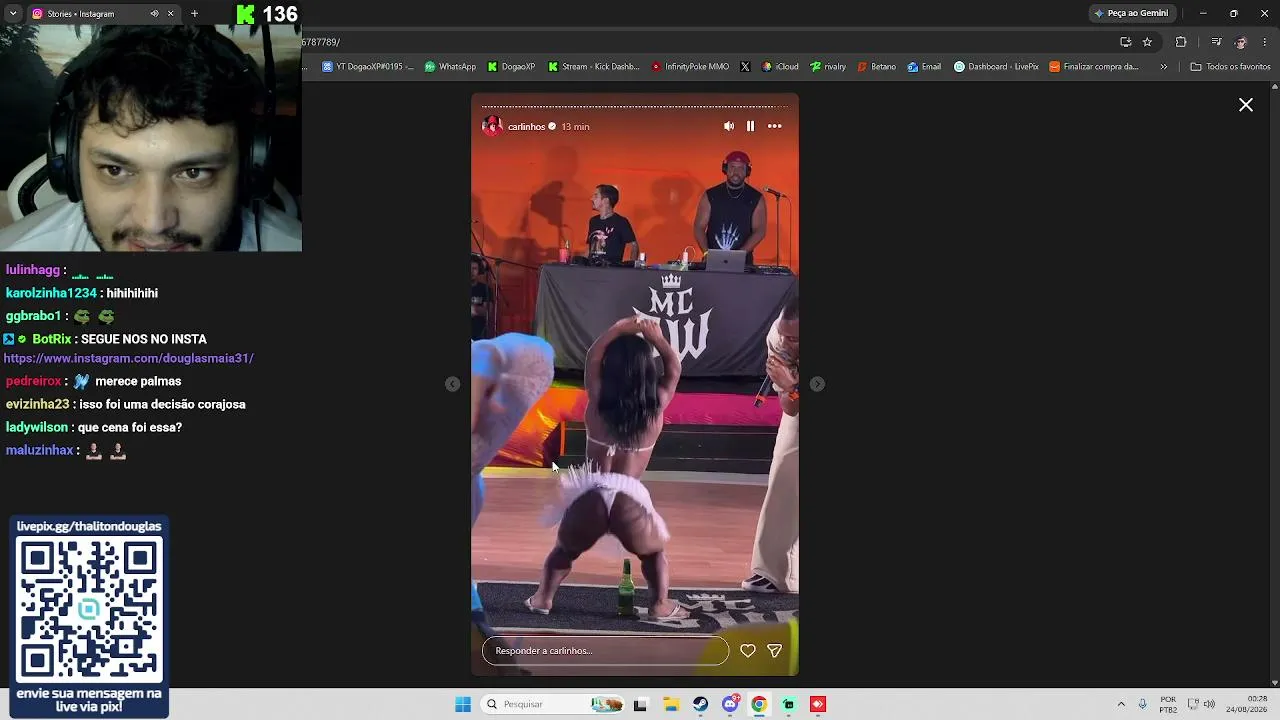The height and width of the screenshot is (720, 1280).
Task: Click the 'evizinha23' chat username
Action: [38, 404]
